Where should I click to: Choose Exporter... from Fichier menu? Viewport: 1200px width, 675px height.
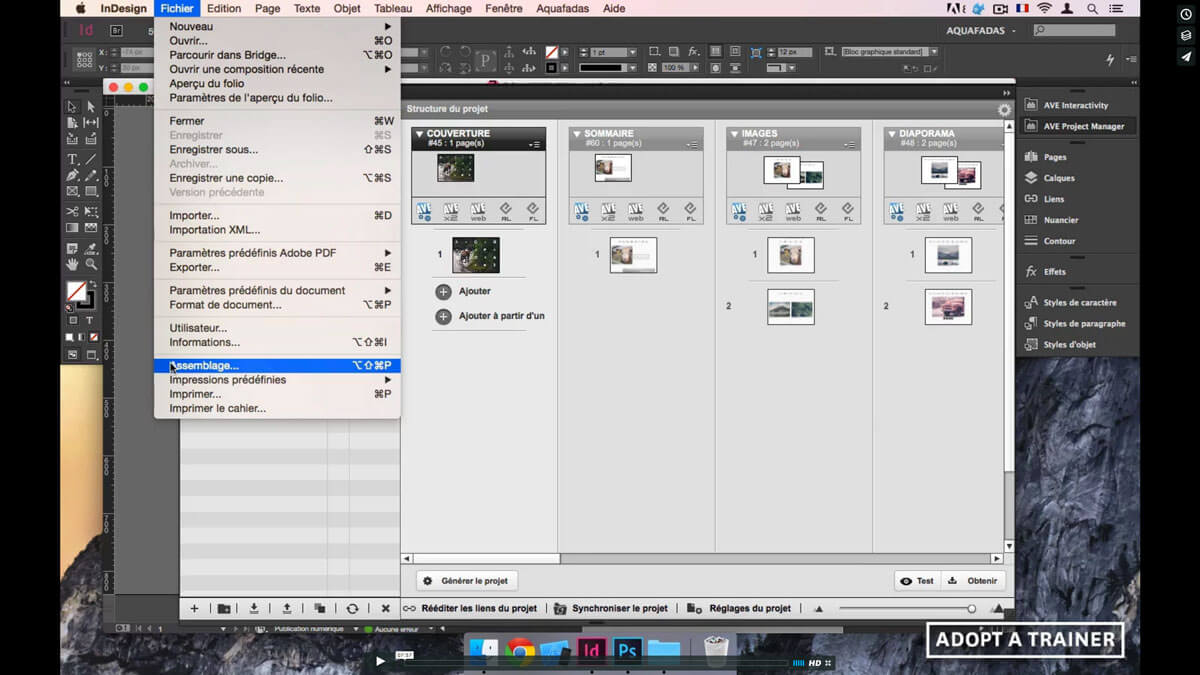point(194,268)
